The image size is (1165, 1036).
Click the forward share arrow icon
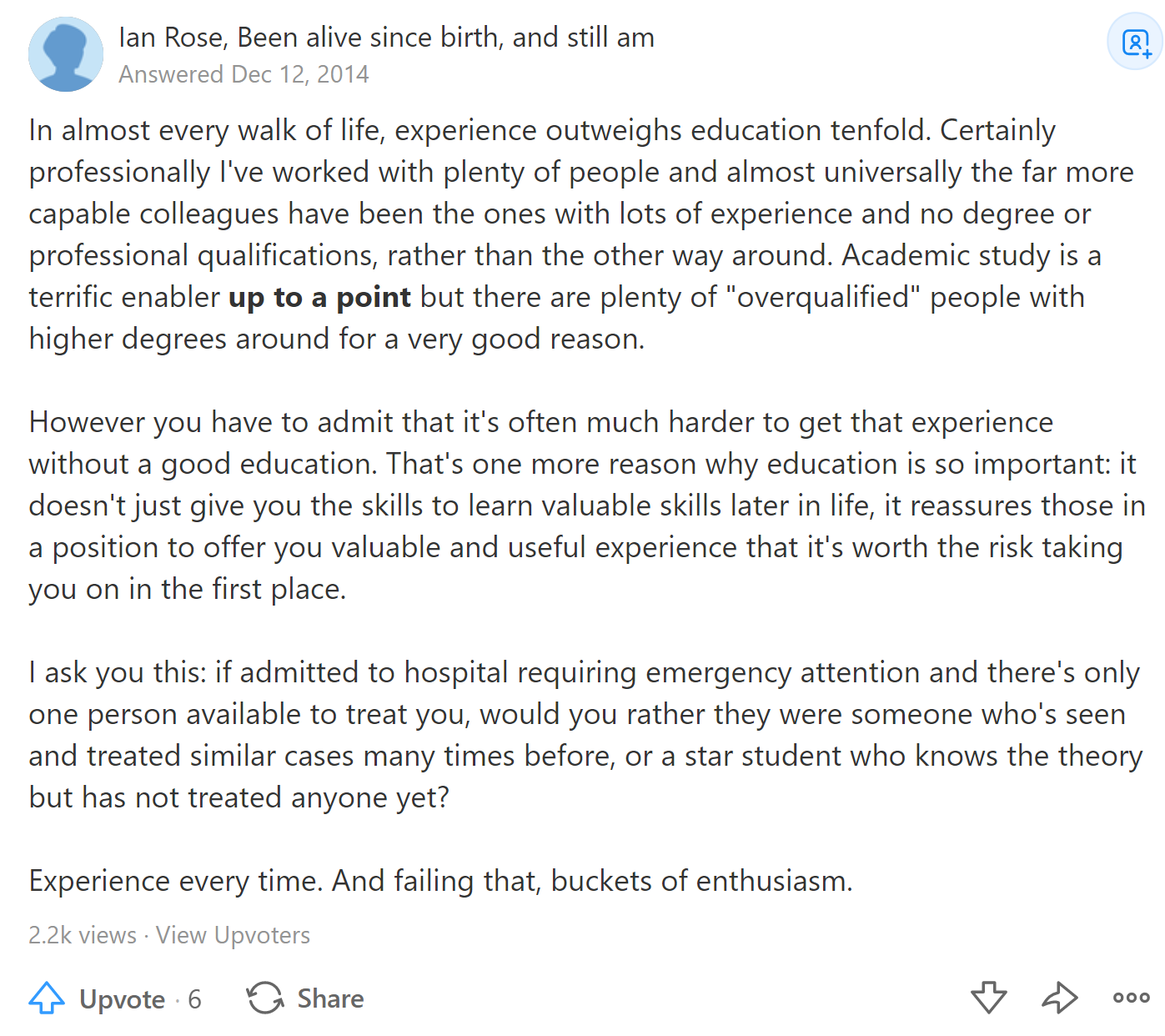tap(1060, 998)
